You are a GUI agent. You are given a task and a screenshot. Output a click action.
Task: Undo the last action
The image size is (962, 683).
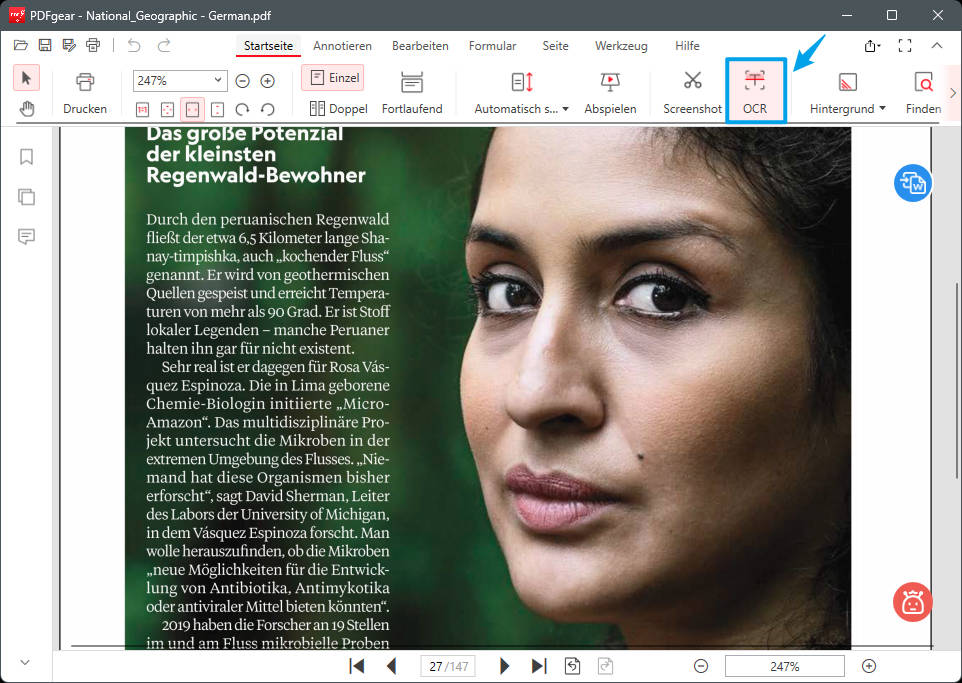(134, 45)
